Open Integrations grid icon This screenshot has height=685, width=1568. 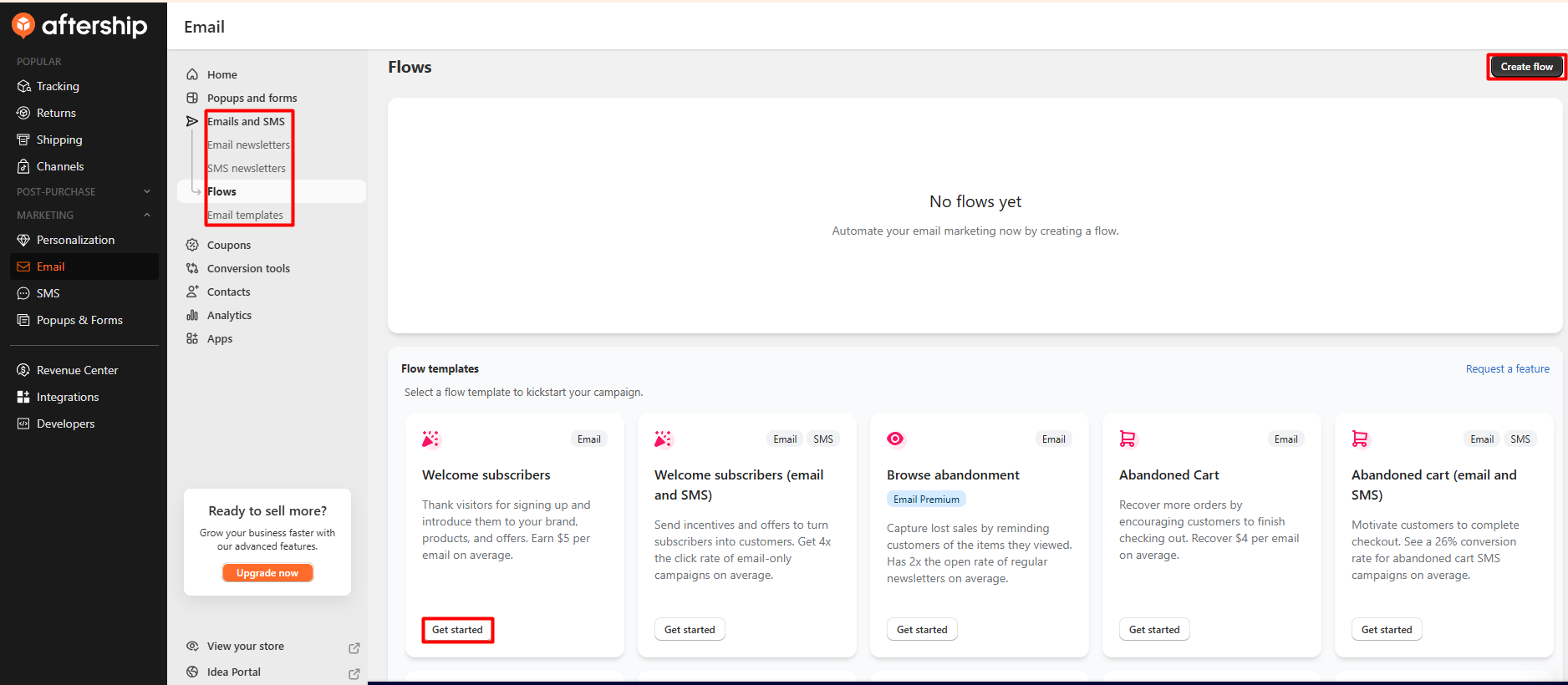point(23,397)
